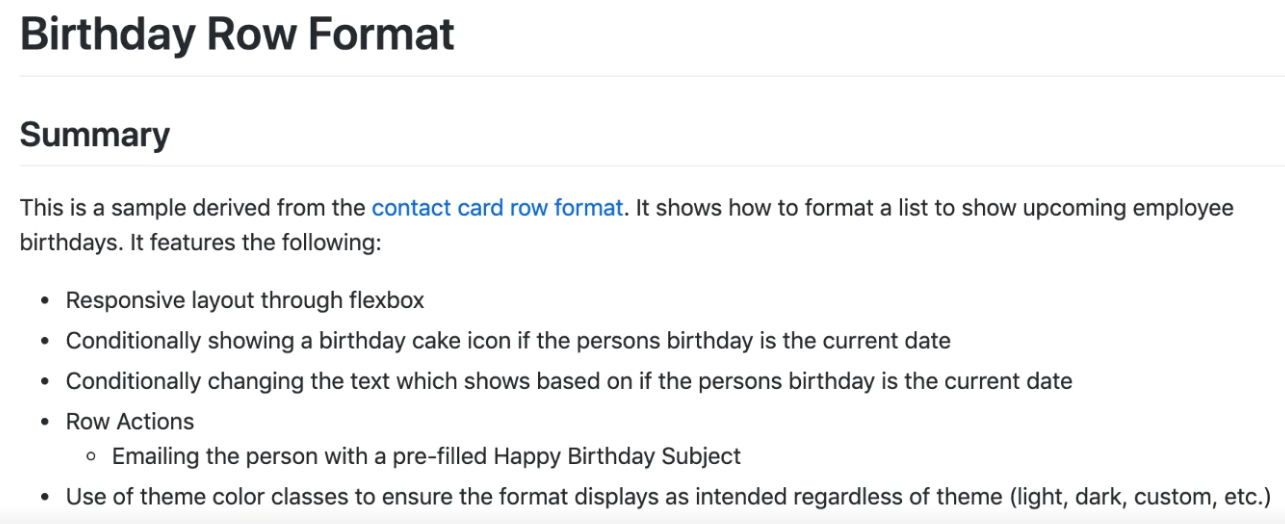Click the intro sentence starting 'This is a sample'

click(626, 208)
